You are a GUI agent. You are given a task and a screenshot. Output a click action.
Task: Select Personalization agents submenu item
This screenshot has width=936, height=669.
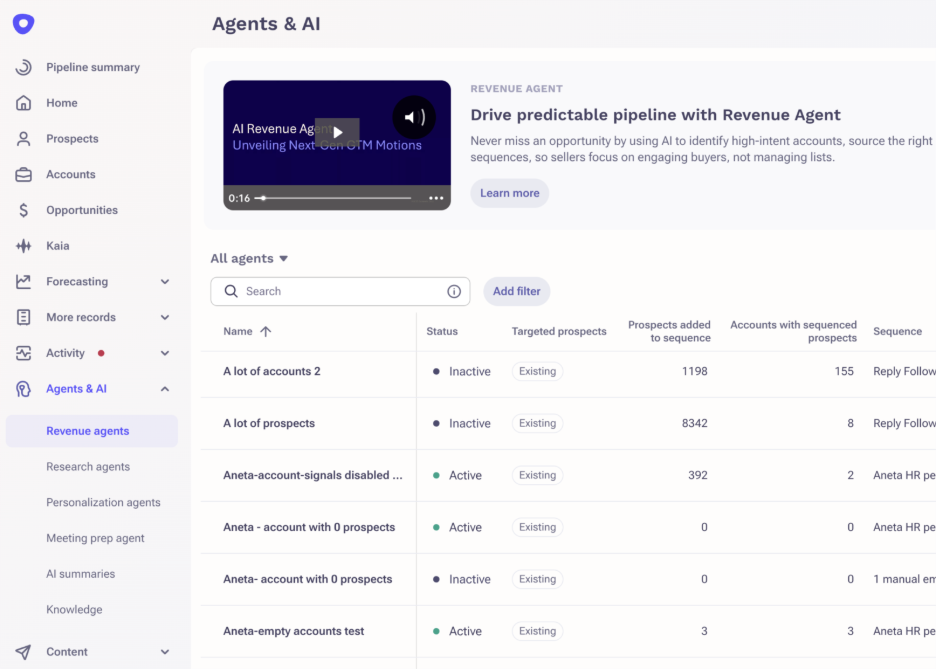click(103, 502)
